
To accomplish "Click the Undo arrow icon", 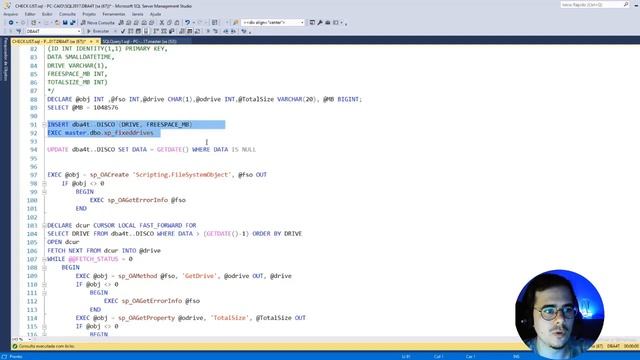I will pos(187,22).
